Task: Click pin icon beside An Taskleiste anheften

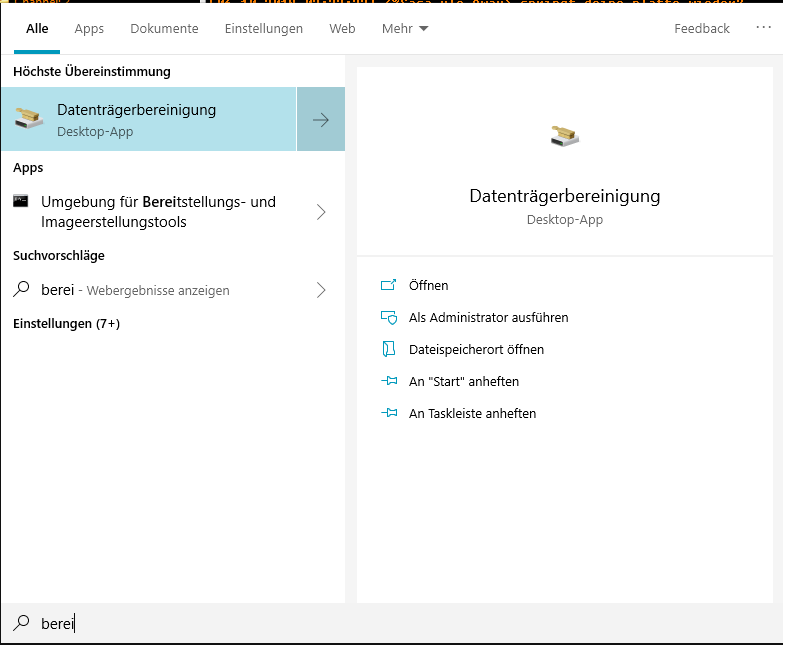Action: click(x=389, y=413)
